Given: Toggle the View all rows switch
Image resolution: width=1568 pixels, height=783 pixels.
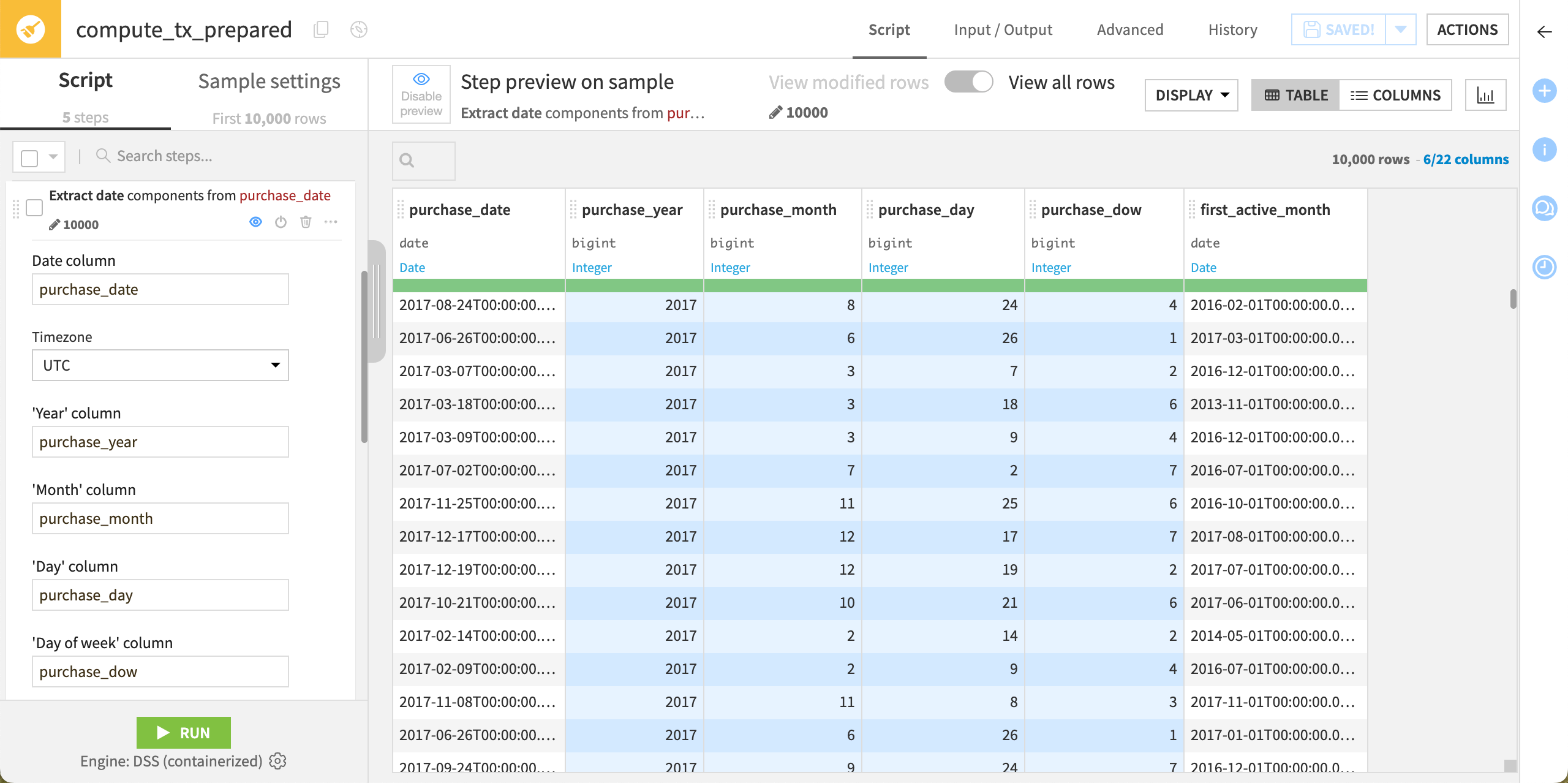Looking at the screenshot, I should [x=968, y=81].
